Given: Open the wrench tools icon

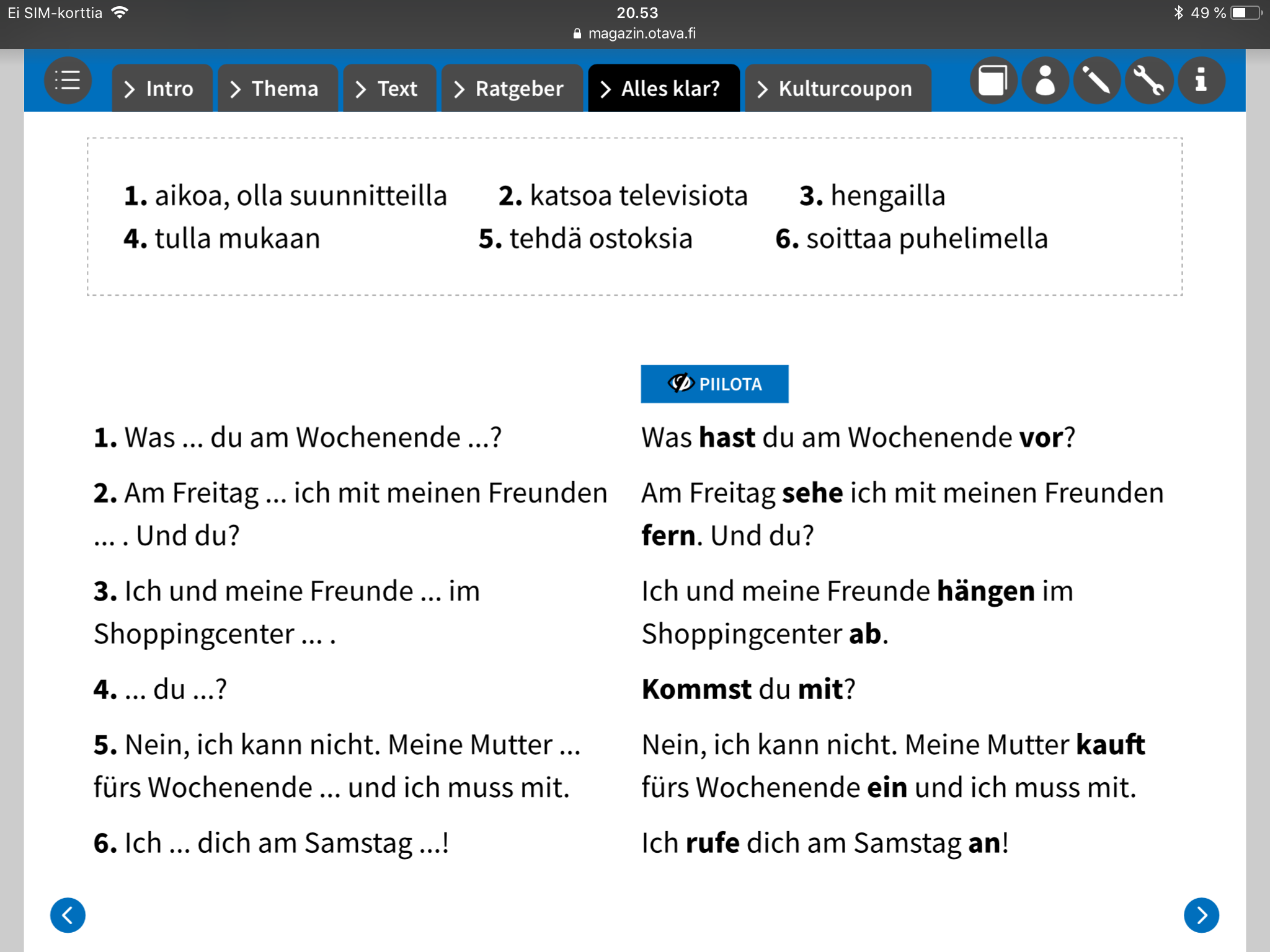Looking at the screenshot, I should 1149,81.
